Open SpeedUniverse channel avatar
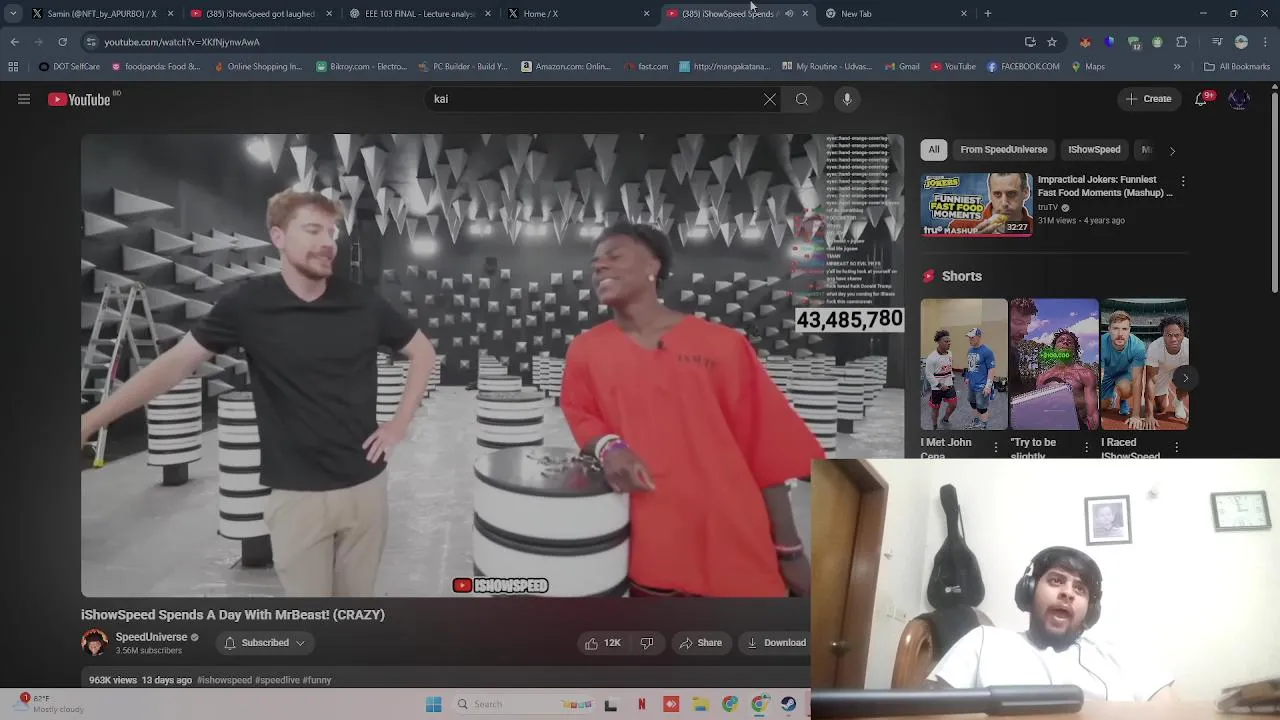 click(x=95, y=643)
